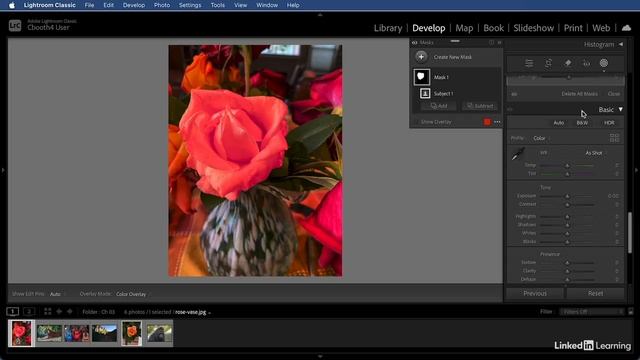
Task: Select the Mask 1 thumbnail
Action: coord(422,77)
